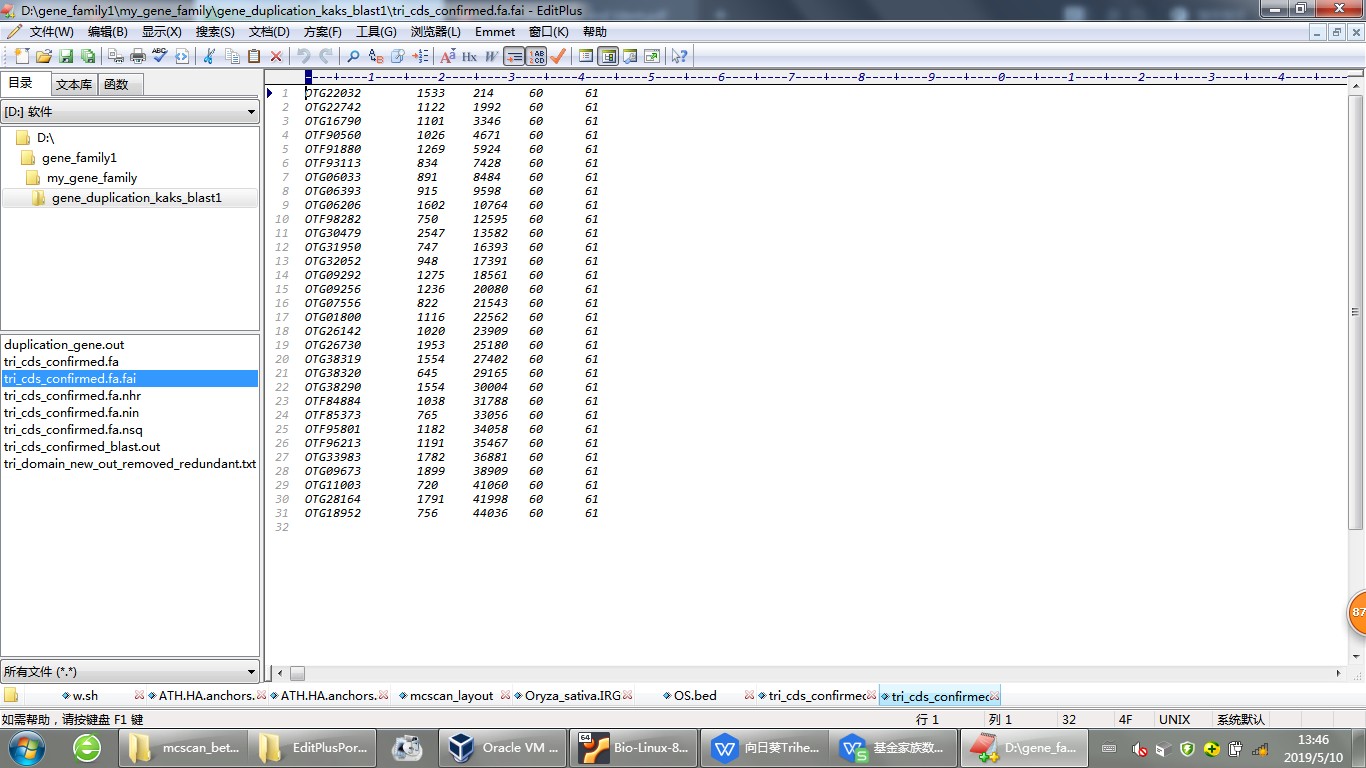Switch to the w.sh document tab
This screenshot has height=768, width=1366.
(85, 695)
